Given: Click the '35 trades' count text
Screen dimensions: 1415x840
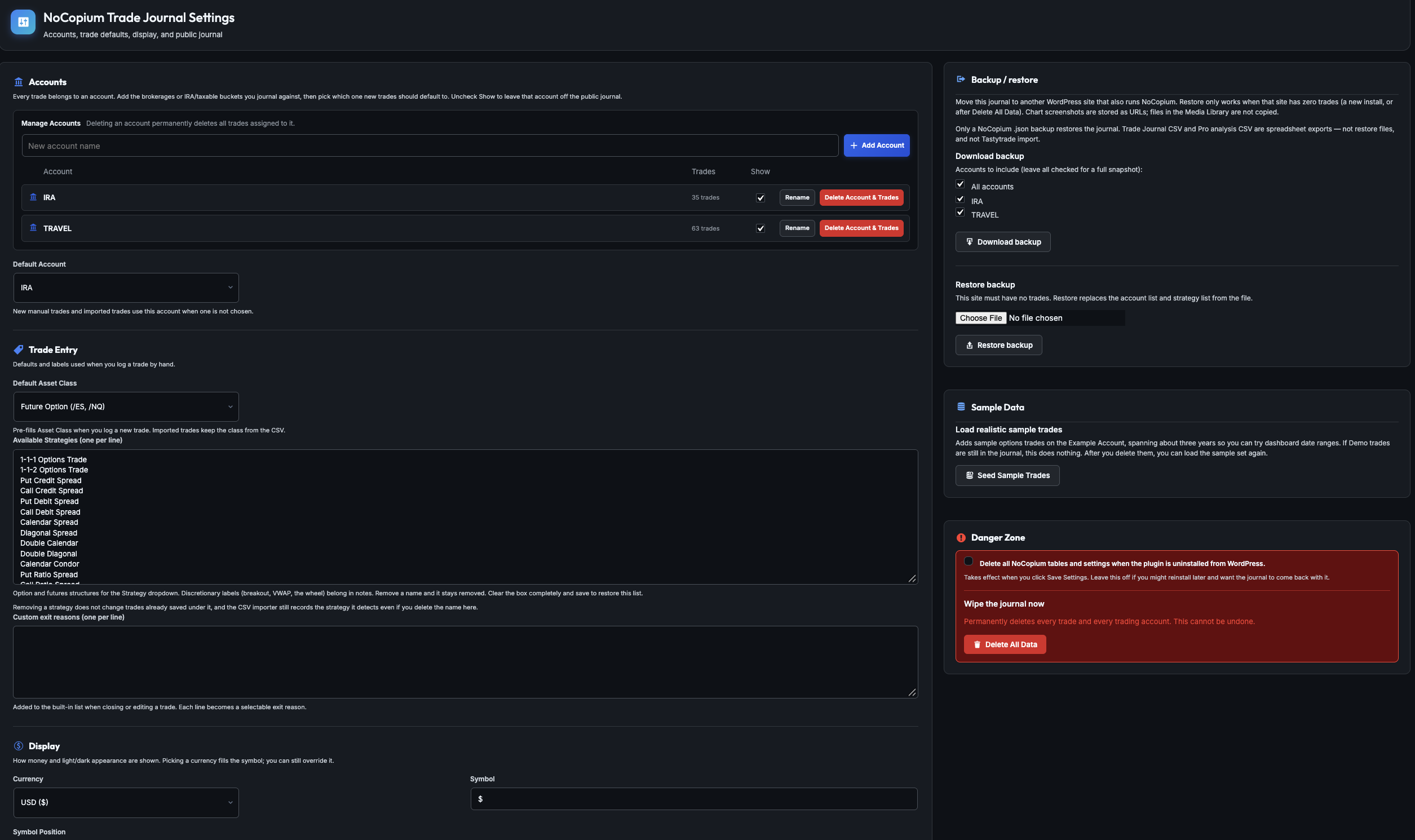Looking at the screenshot, I should point(705,197).
